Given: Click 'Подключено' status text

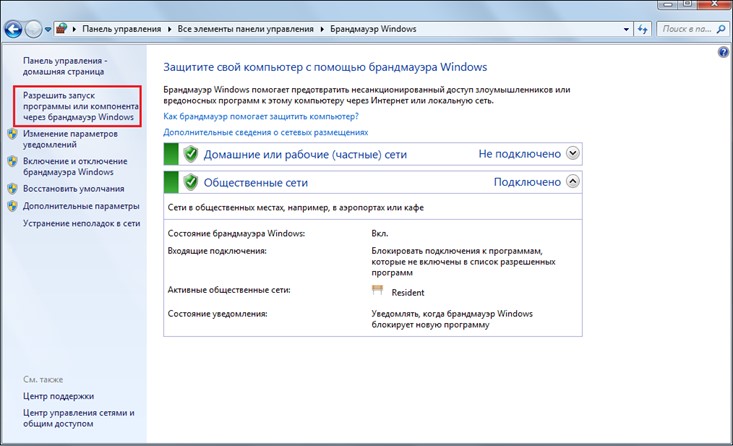Looking at the screenshot, I should (527, 182).
